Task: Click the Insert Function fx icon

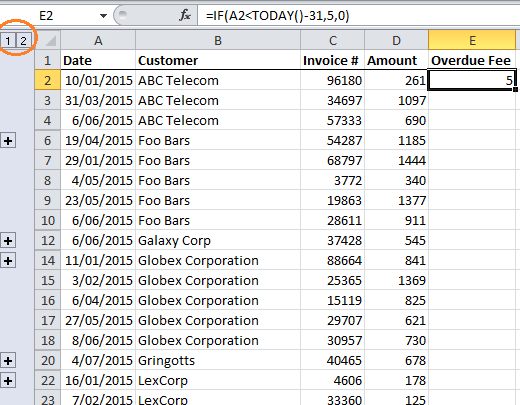Action: pyautogui.click(x=185, y=15)
